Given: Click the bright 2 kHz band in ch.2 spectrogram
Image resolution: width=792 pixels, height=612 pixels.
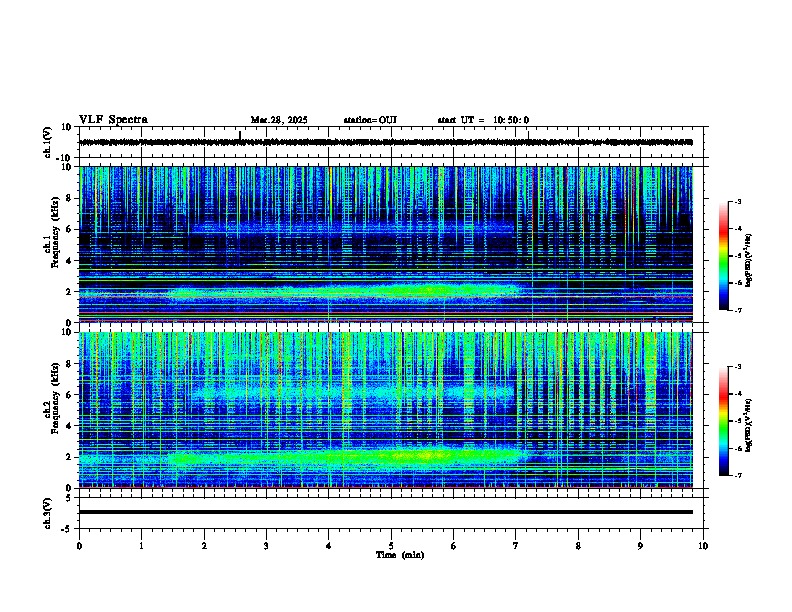Looking at the screenshot, I should point(349,457).
